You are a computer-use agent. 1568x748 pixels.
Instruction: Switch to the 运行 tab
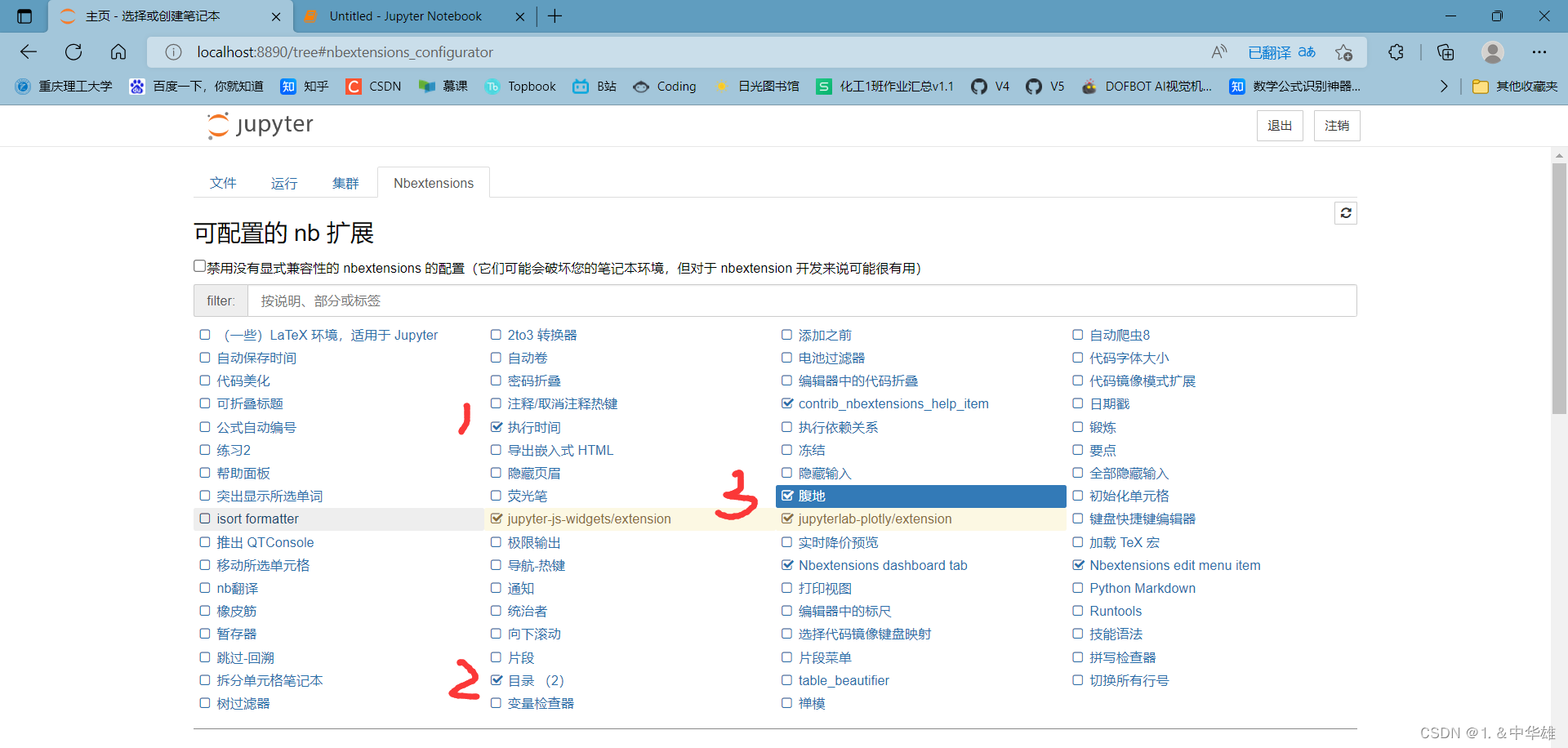click(x=284, y=183)
